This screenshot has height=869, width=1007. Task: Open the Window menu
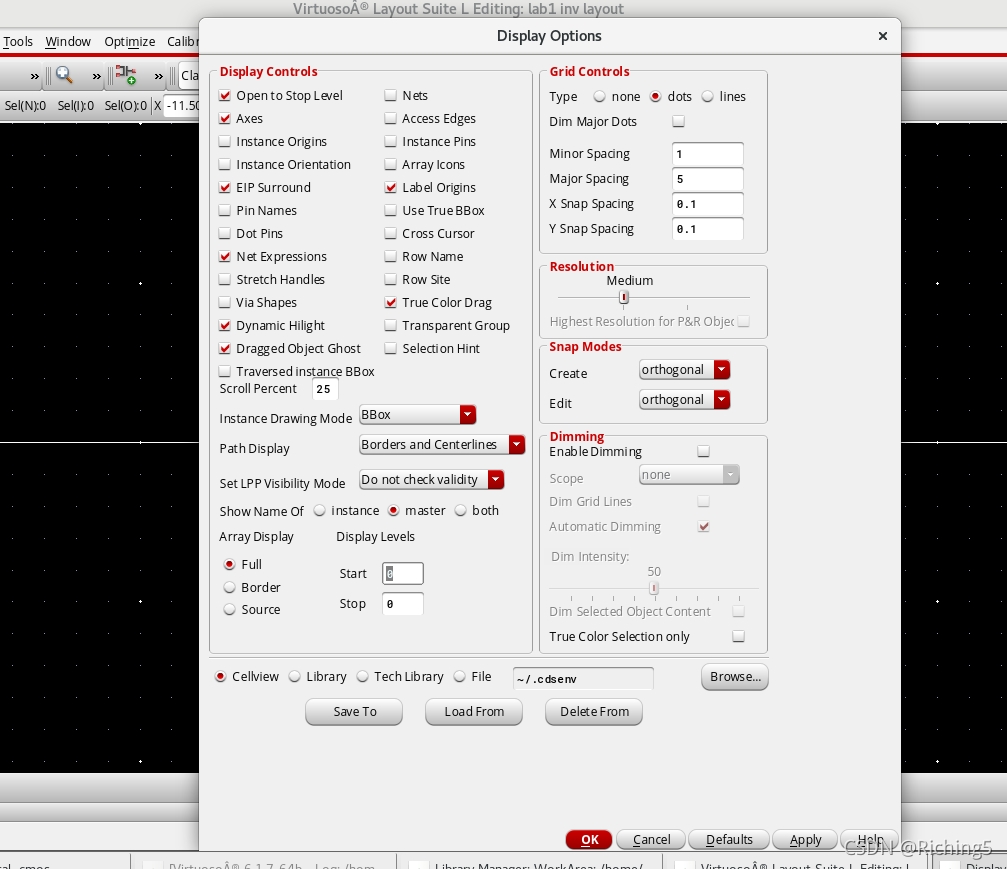point(68,42)
